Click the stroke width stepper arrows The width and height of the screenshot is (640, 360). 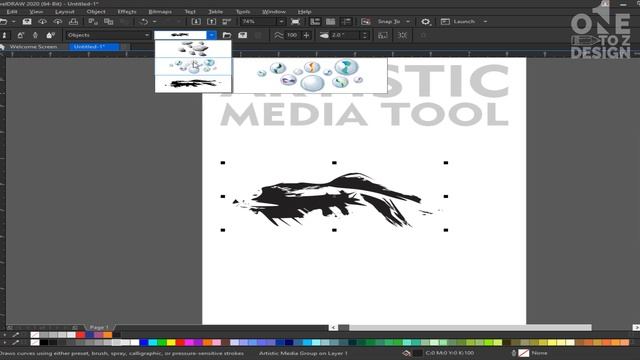[x=365, y=35]
